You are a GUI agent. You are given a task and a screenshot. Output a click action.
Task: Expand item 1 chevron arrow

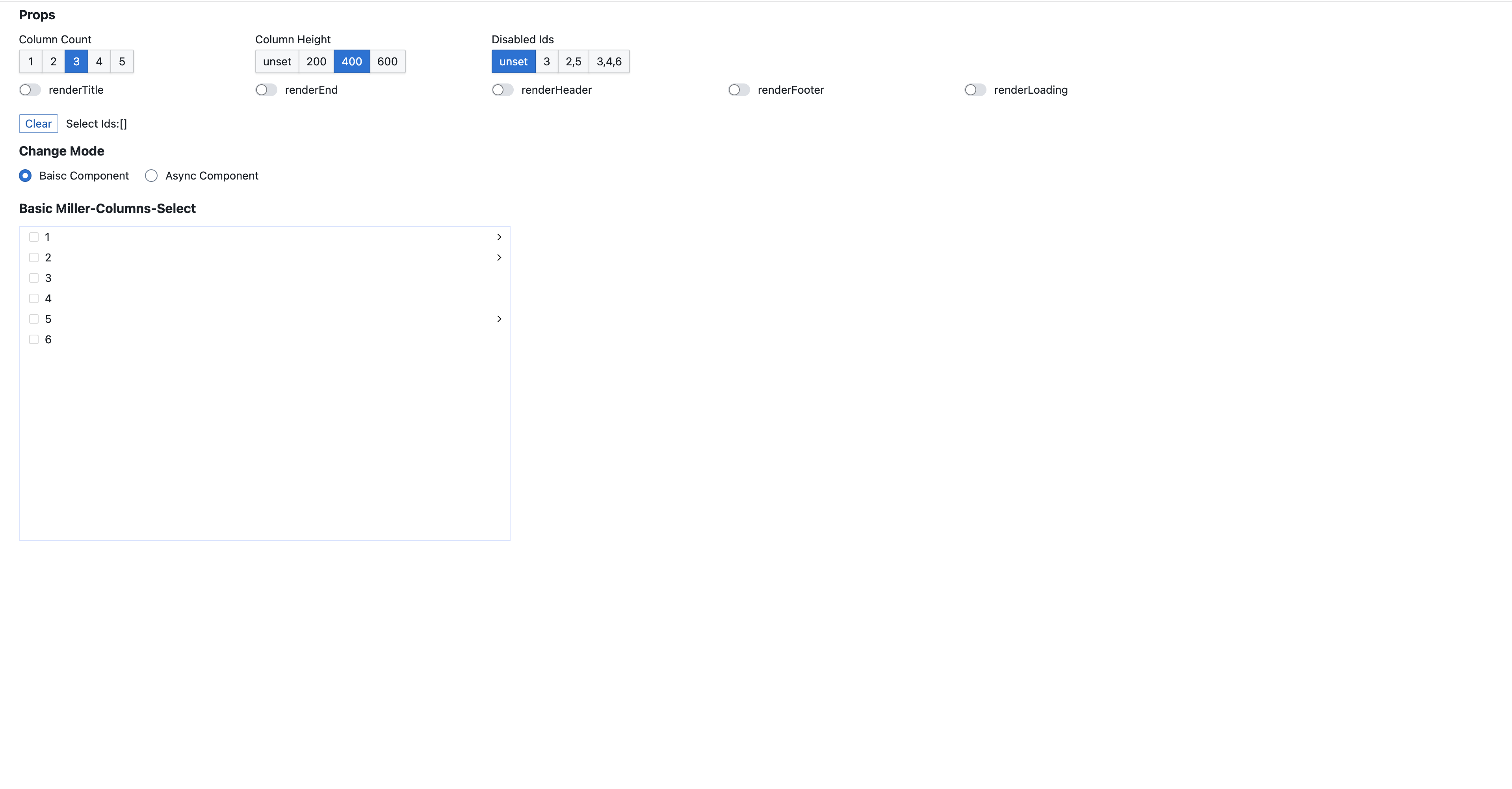pos(499,237)
